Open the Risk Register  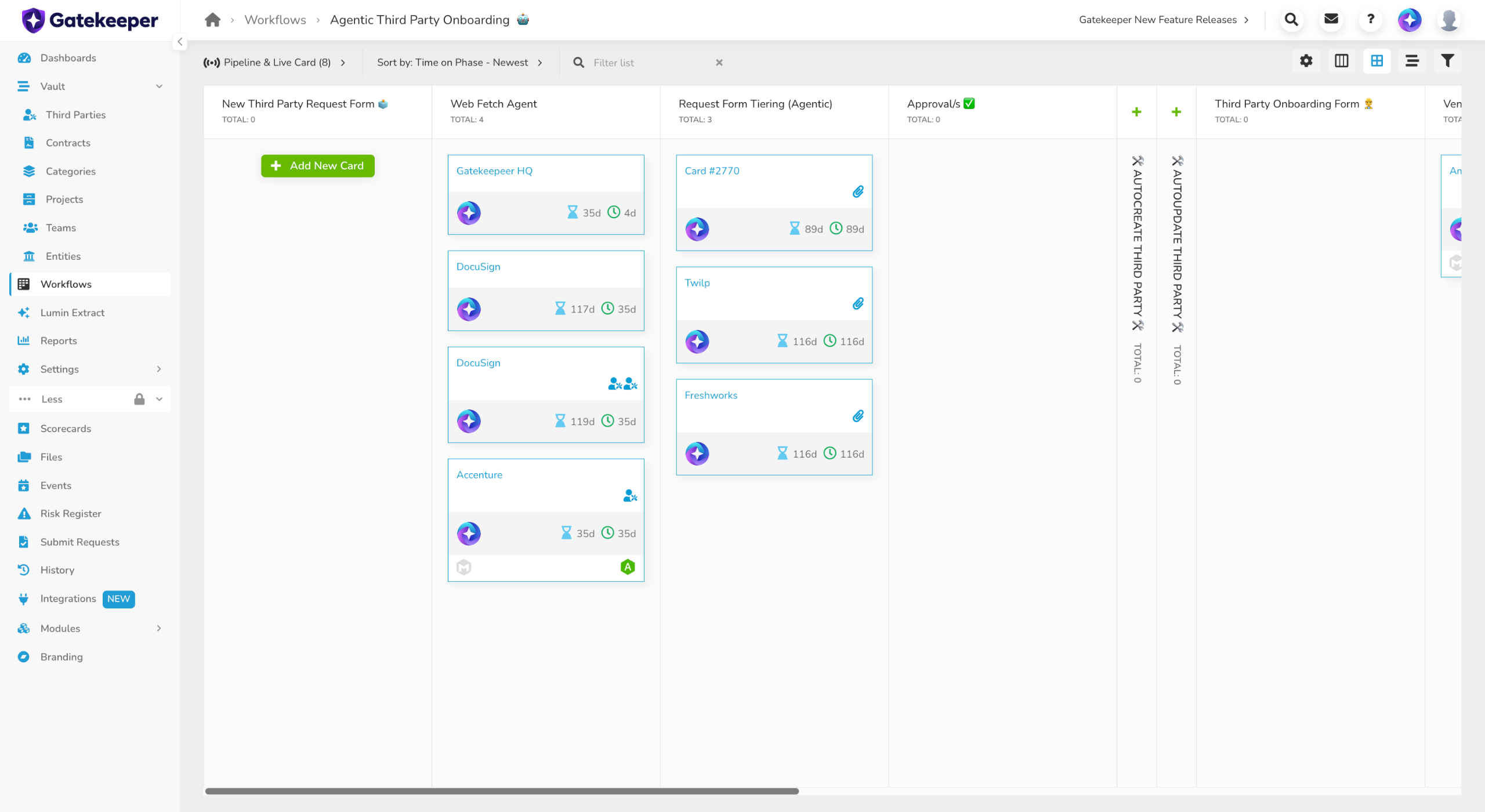point(90,514)
